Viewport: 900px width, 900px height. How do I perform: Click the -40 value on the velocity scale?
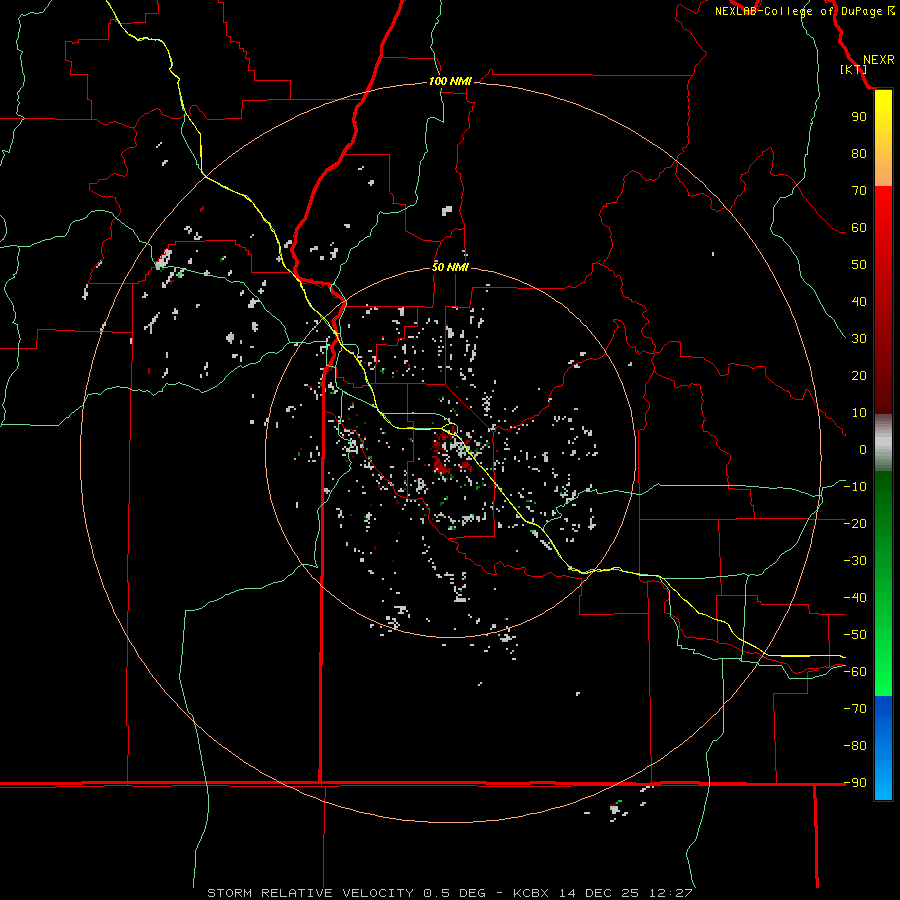coord(855,598)
